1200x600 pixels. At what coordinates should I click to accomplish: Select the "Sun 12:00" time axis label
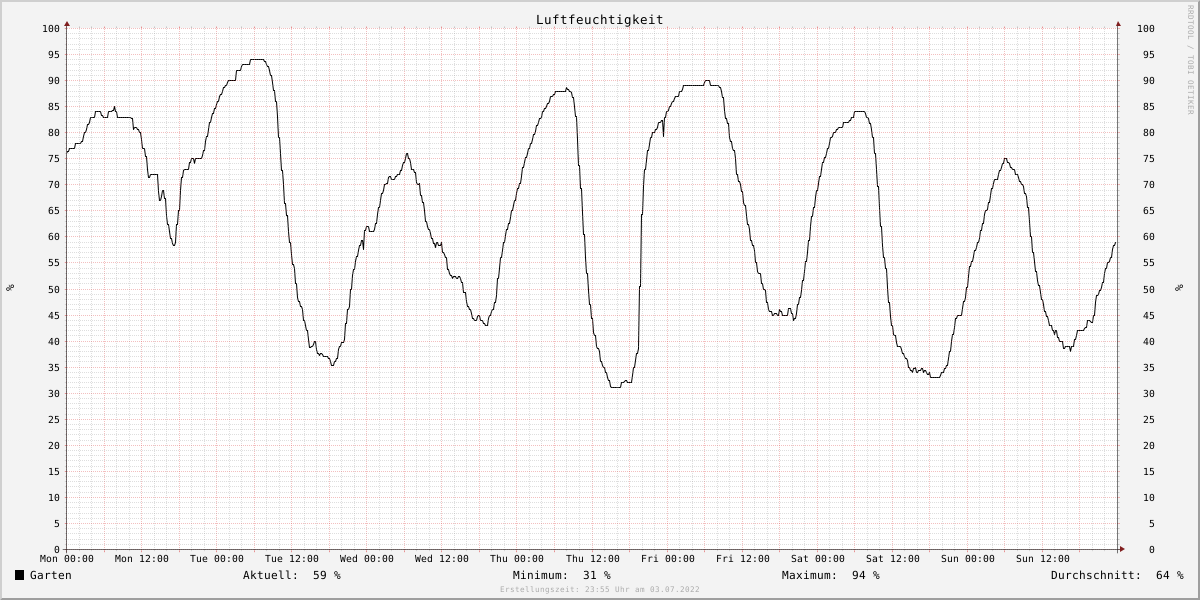[1043, 559]
